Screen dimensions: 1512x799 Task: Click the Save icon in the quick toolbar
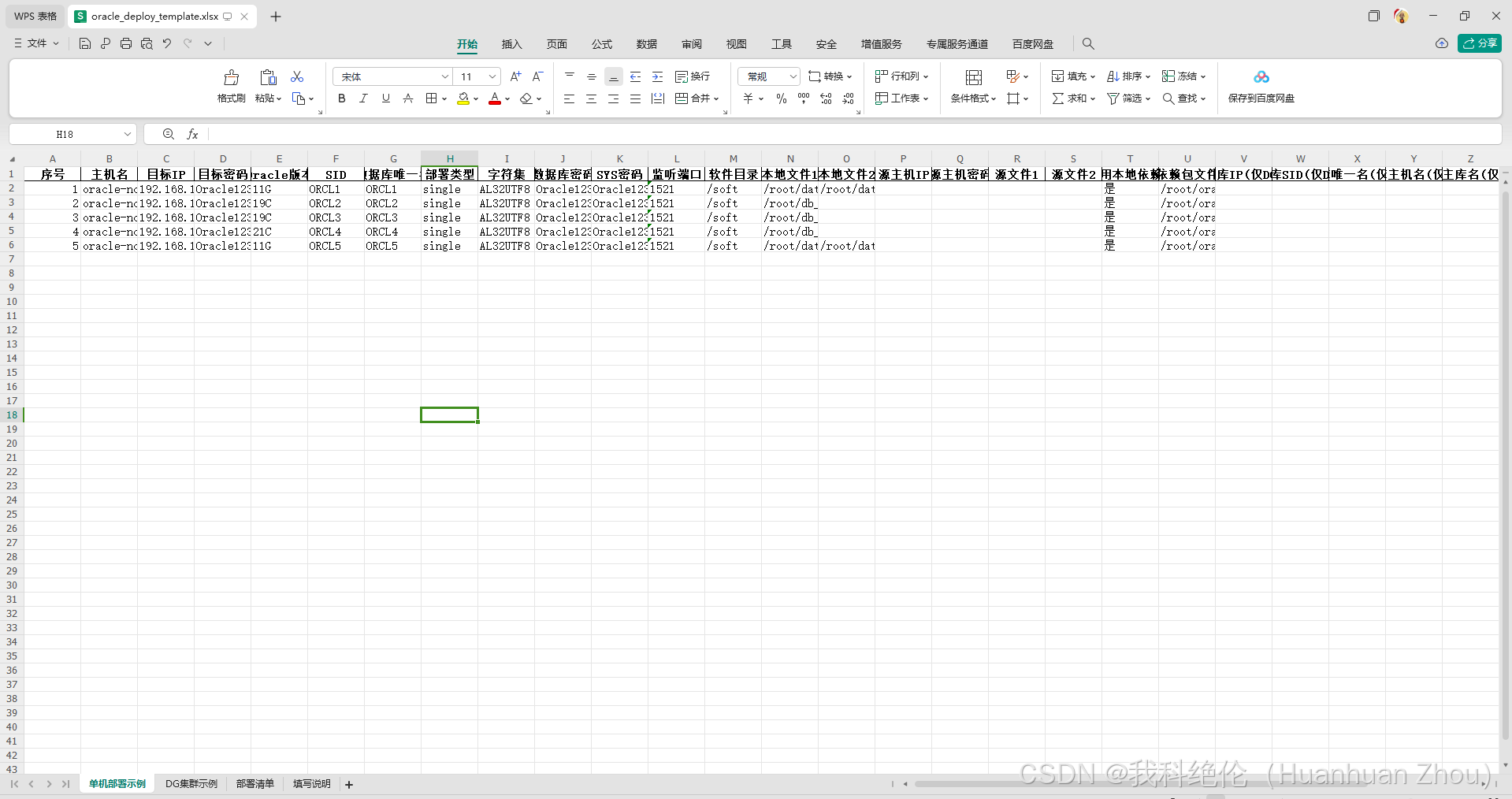click(85, 43)
